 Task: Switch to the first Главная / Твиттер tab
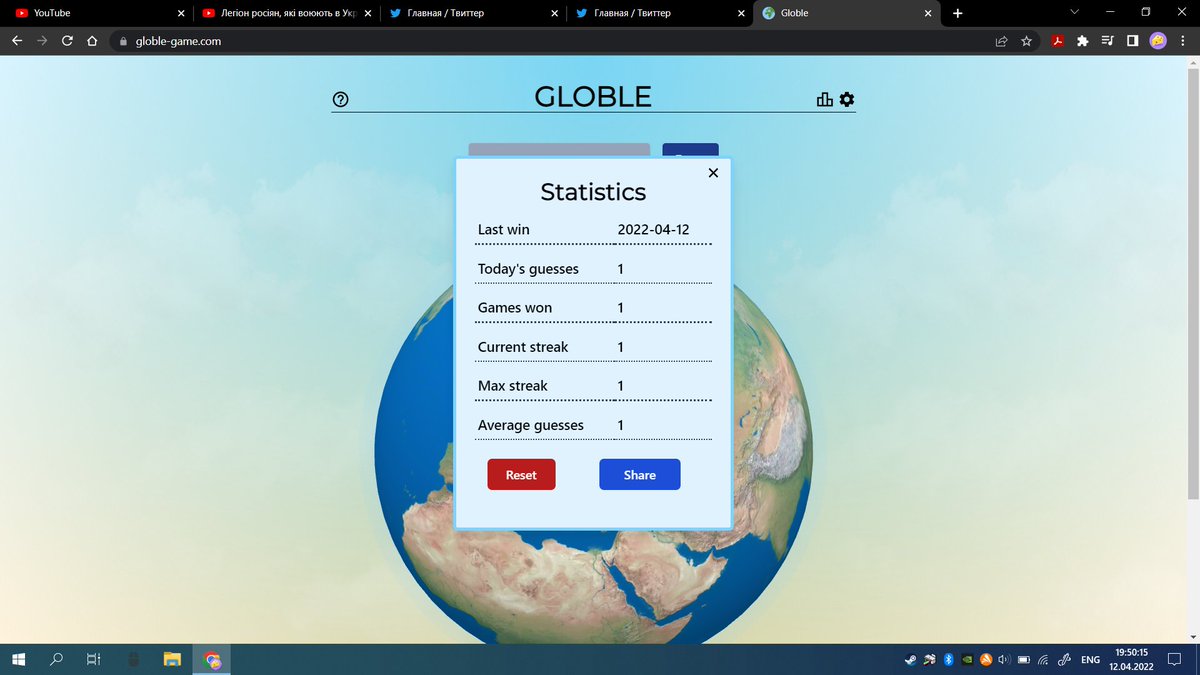(x=474, y=13)
